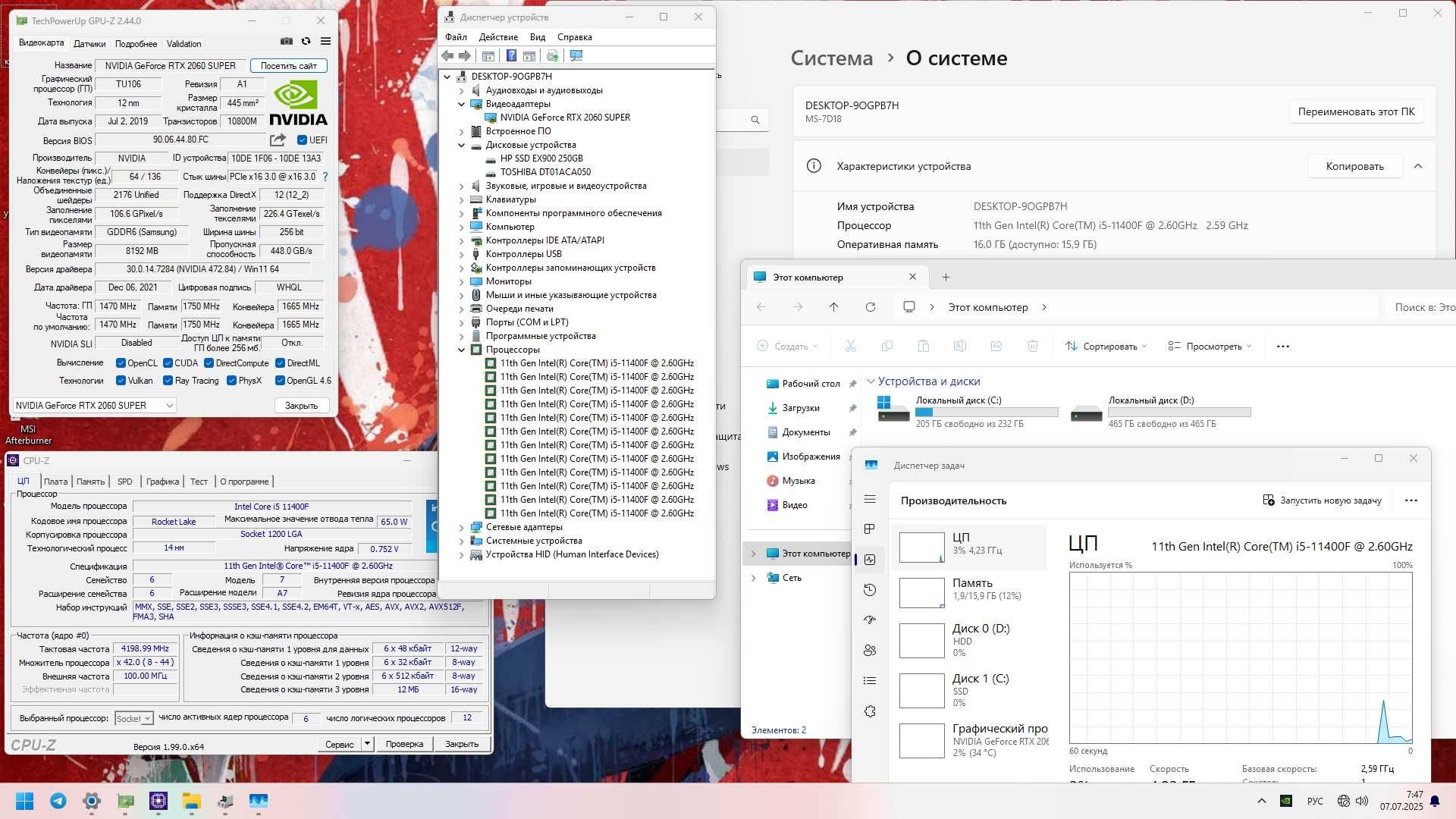
Task: Click File Explorer refresh icon
Action: point(871,307)
